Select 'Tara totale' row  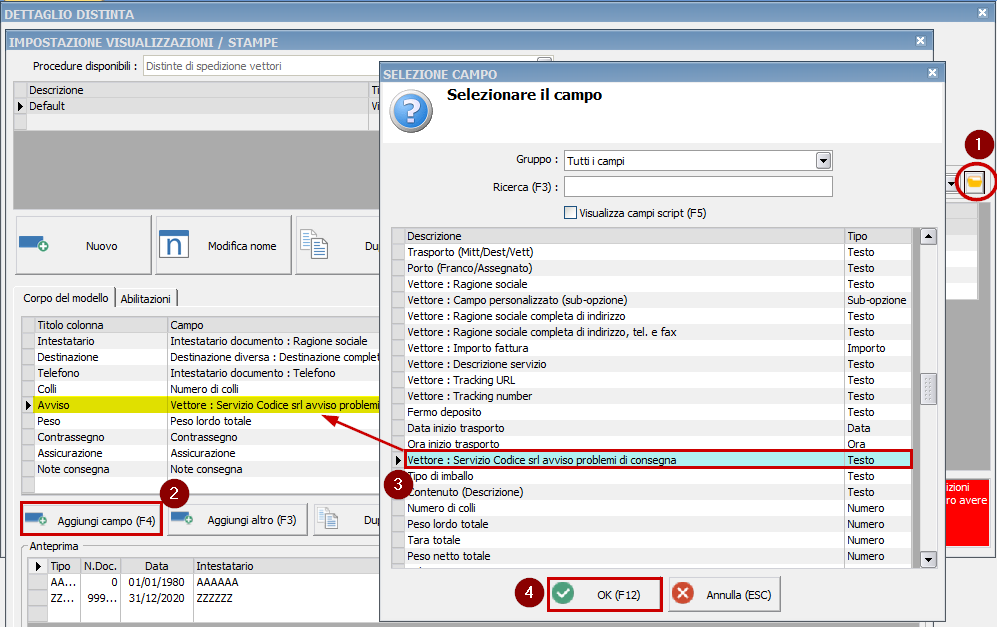pos(657,539)
